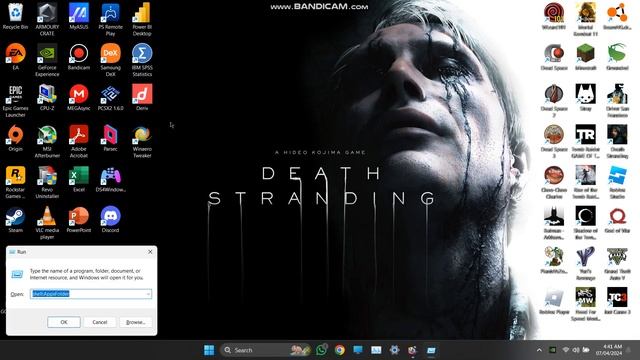Open Winaero Tweaker shortcut

click(x=142, y=141)
